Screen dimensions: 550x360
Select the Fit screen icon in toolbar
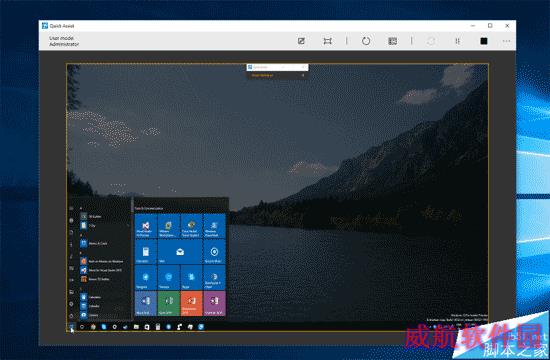(327, 41)
